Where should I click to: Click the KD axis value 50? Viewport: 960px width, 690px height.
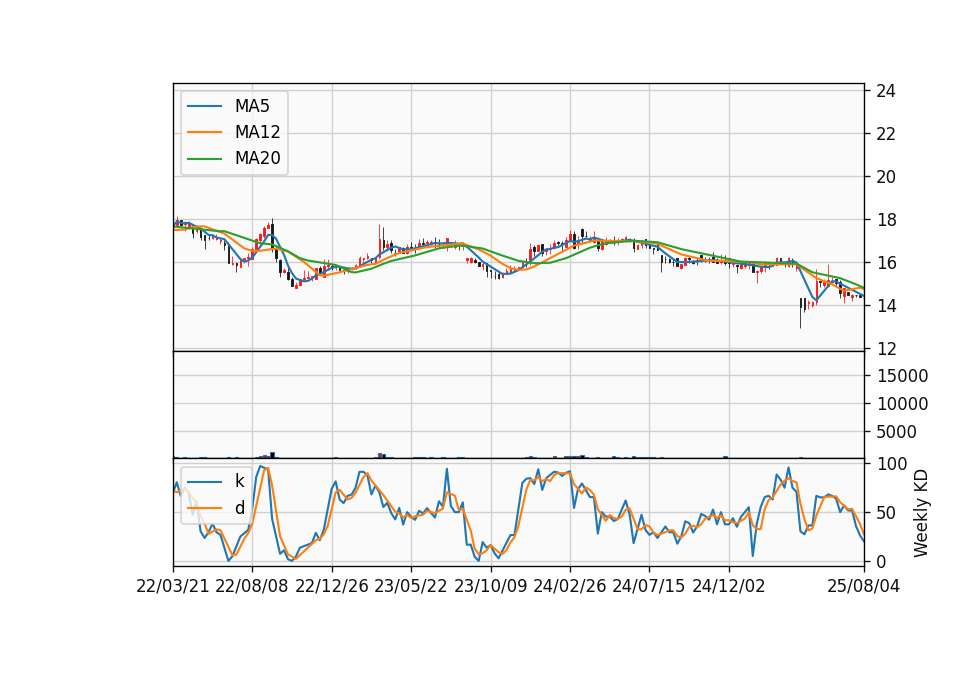click(886, 513)
